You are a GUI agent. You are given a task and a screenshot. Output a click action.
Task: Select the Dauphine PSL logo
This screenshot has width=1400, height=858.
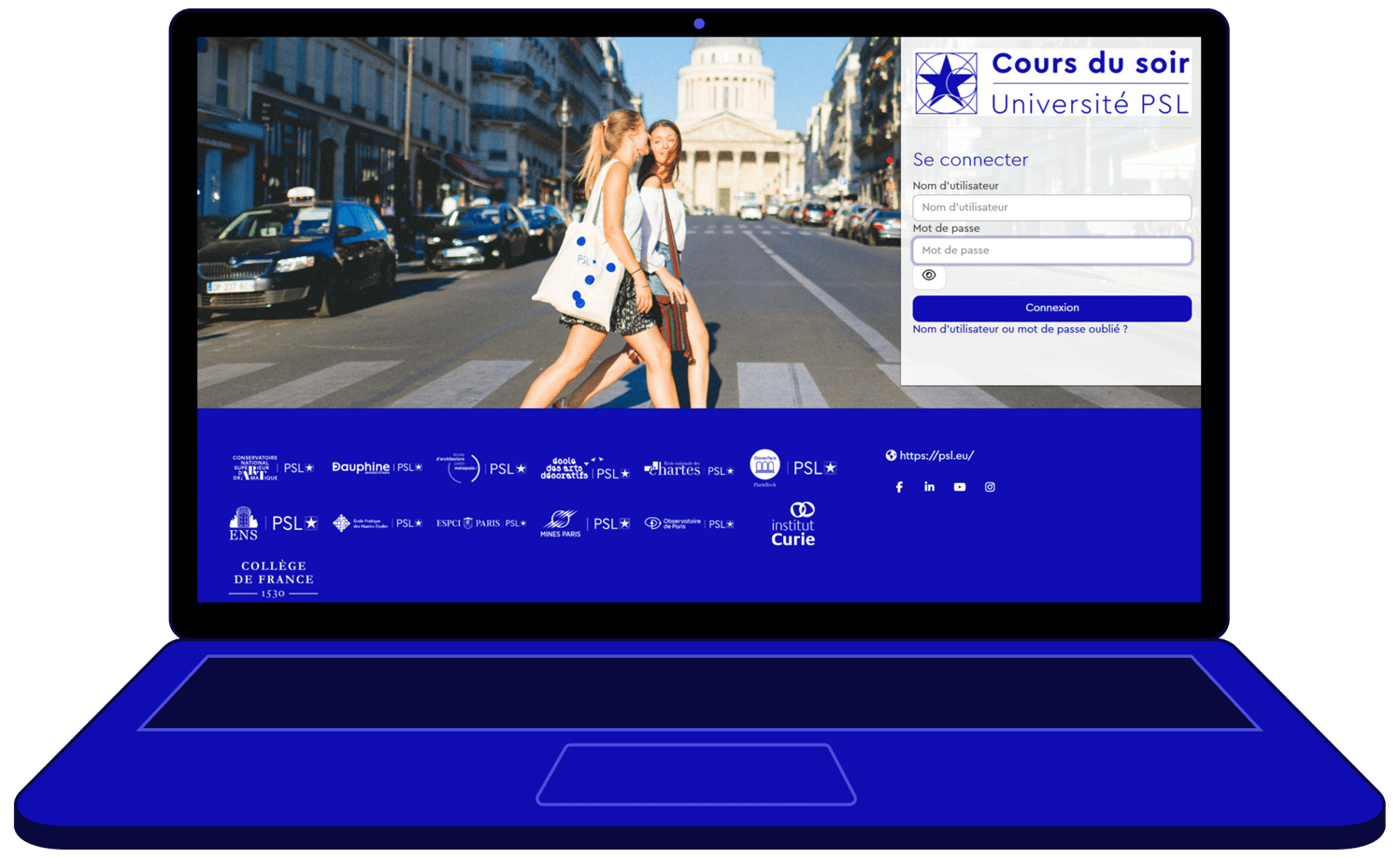(377, 467)
